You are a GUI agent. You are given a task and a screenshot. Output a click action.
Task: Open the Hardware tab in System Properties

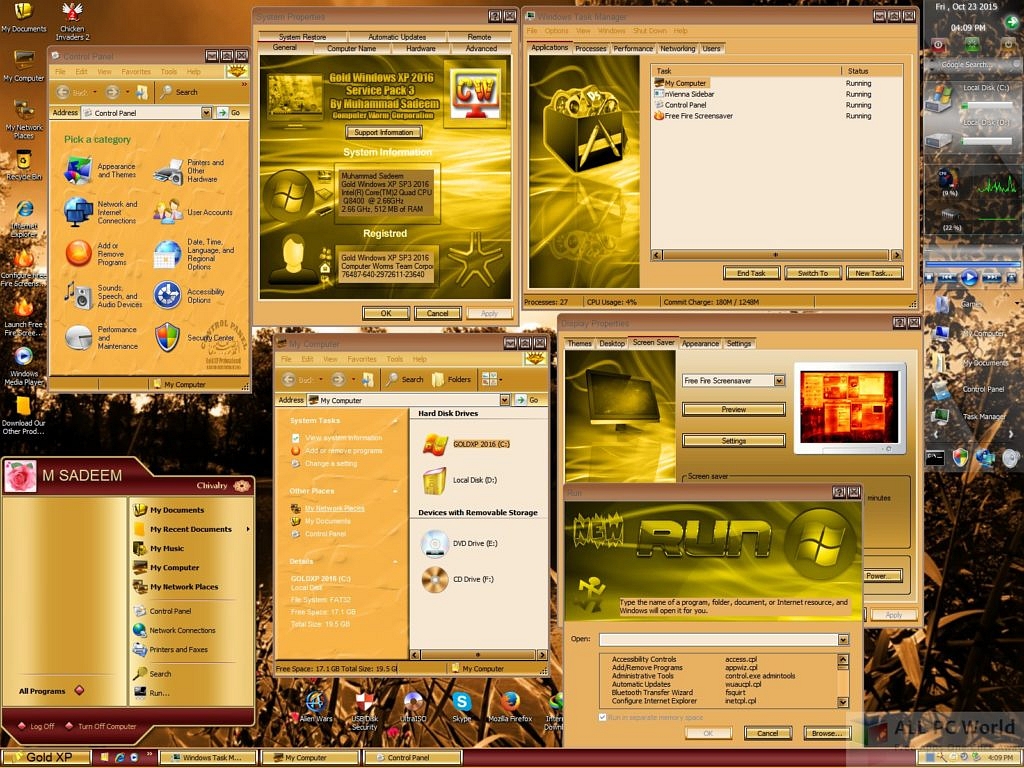pyautogui.click(x=421, y=48)
